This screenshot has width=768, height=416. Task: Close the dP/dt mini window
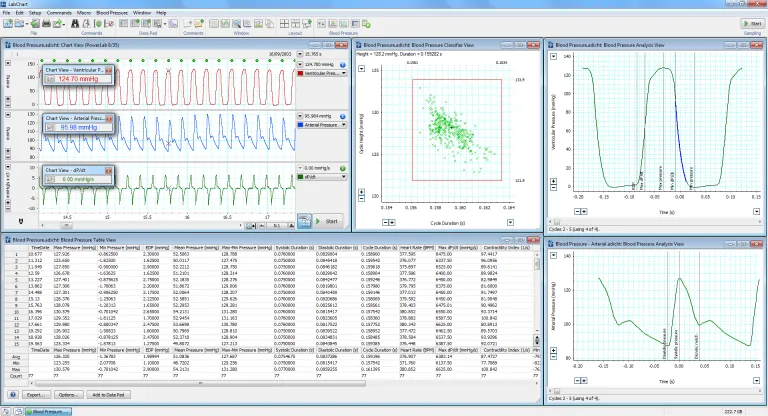click(108, 171)
